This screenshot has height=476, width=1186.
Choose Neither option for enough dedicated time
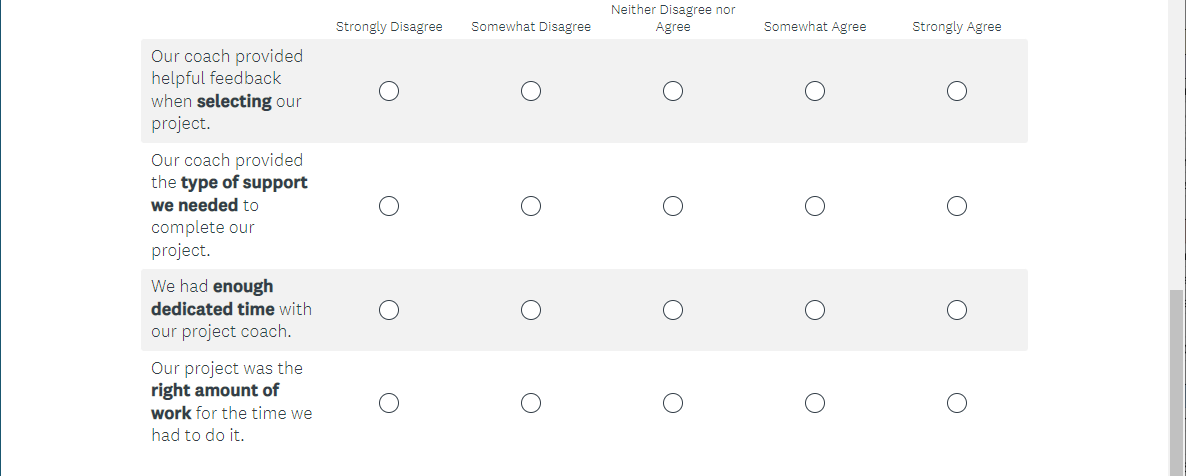673,310
